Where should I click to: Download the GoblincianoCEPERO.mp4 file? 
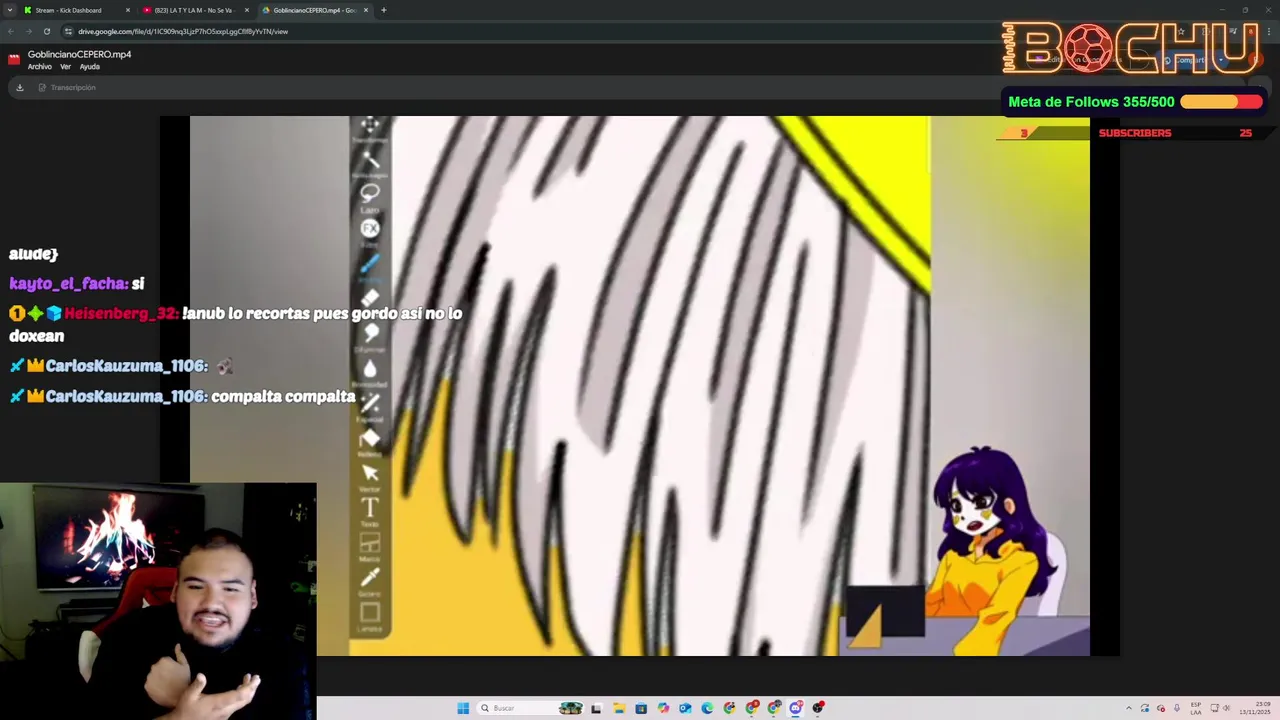pos(19,87)
